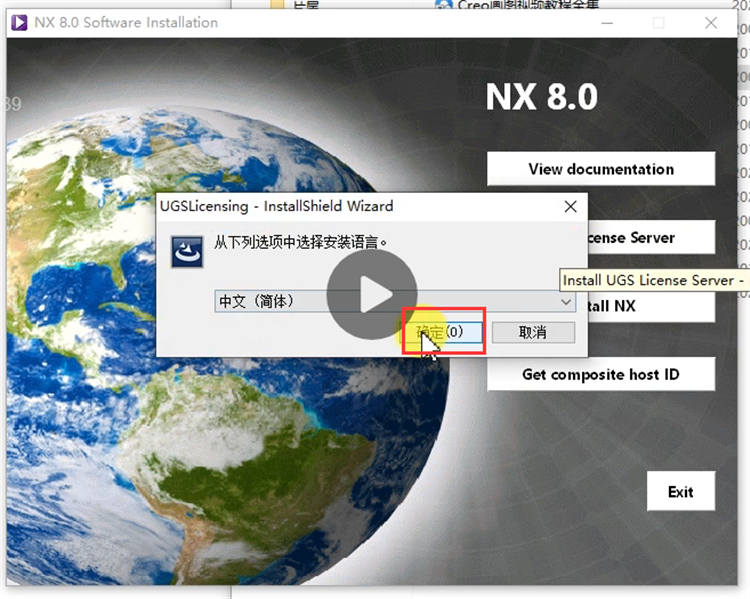
Task: Open the installation language dropdown
Action: 395,301
